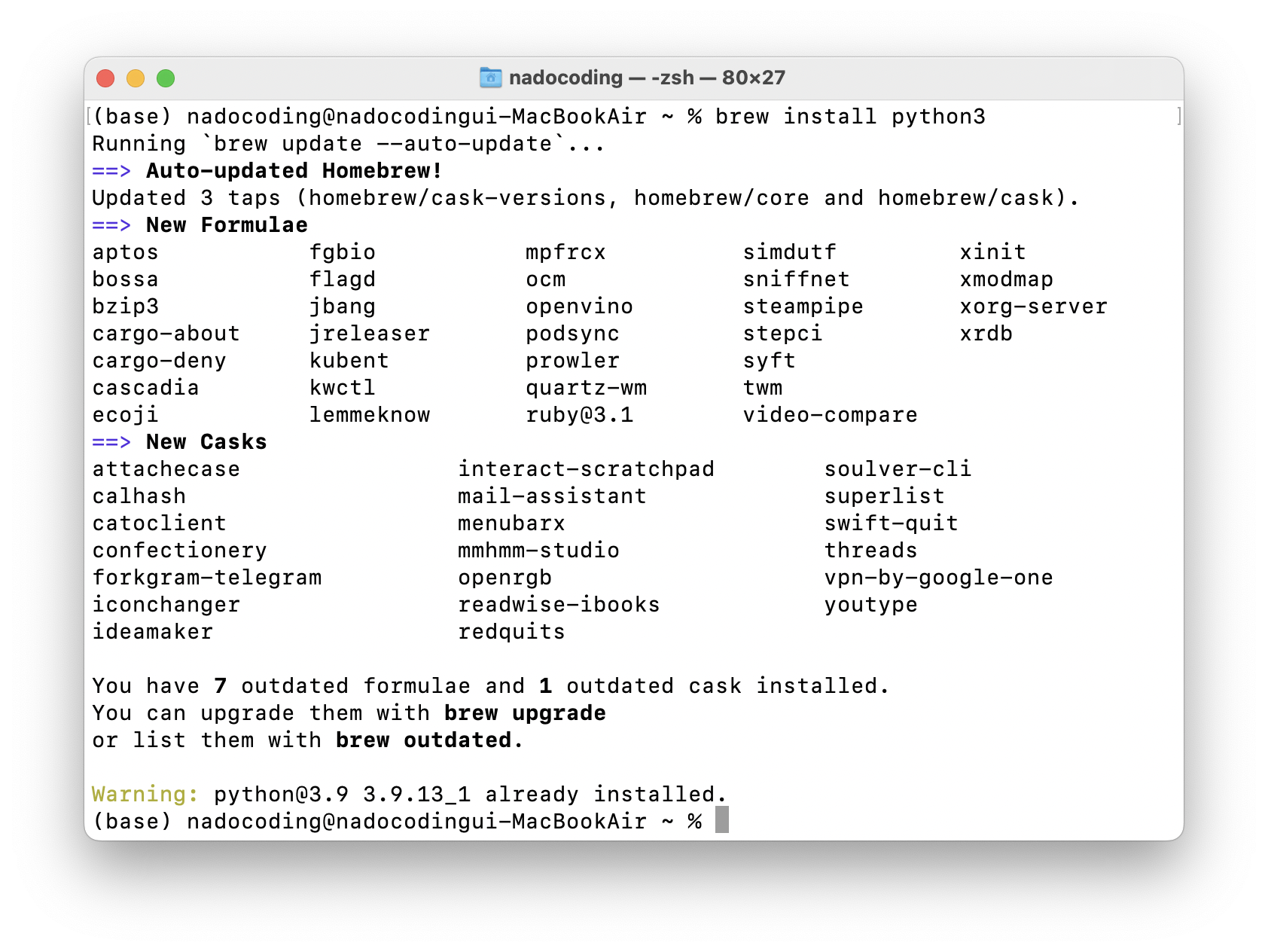Click the formula name 'simdutf'
This screenshot has width=1268, height=952.
tap(789, 252)
